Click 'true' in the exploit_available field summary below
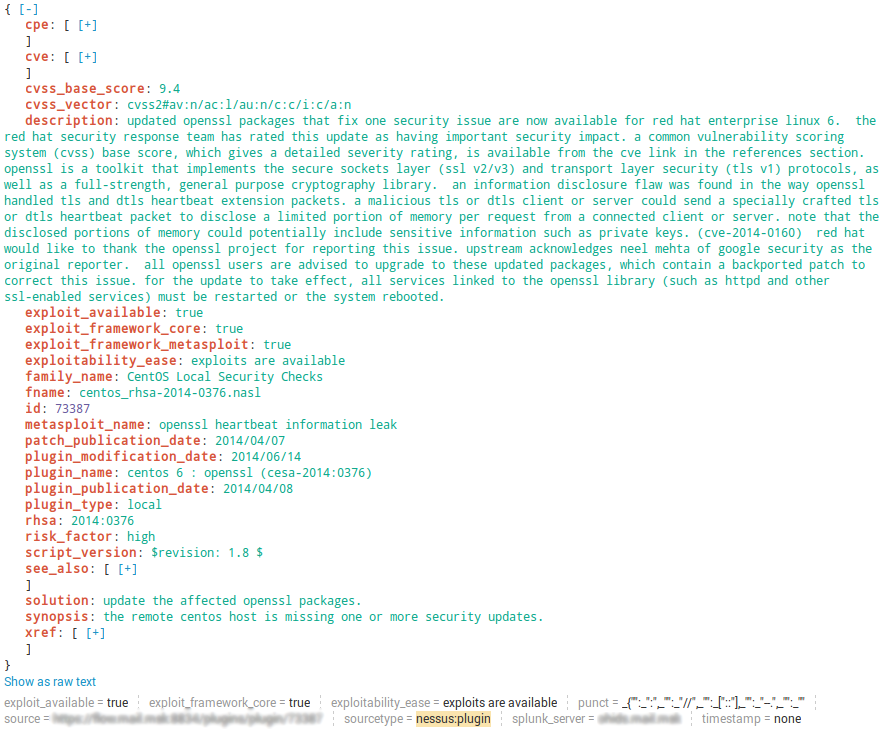The image size is (895, 729). pos(118,703)
